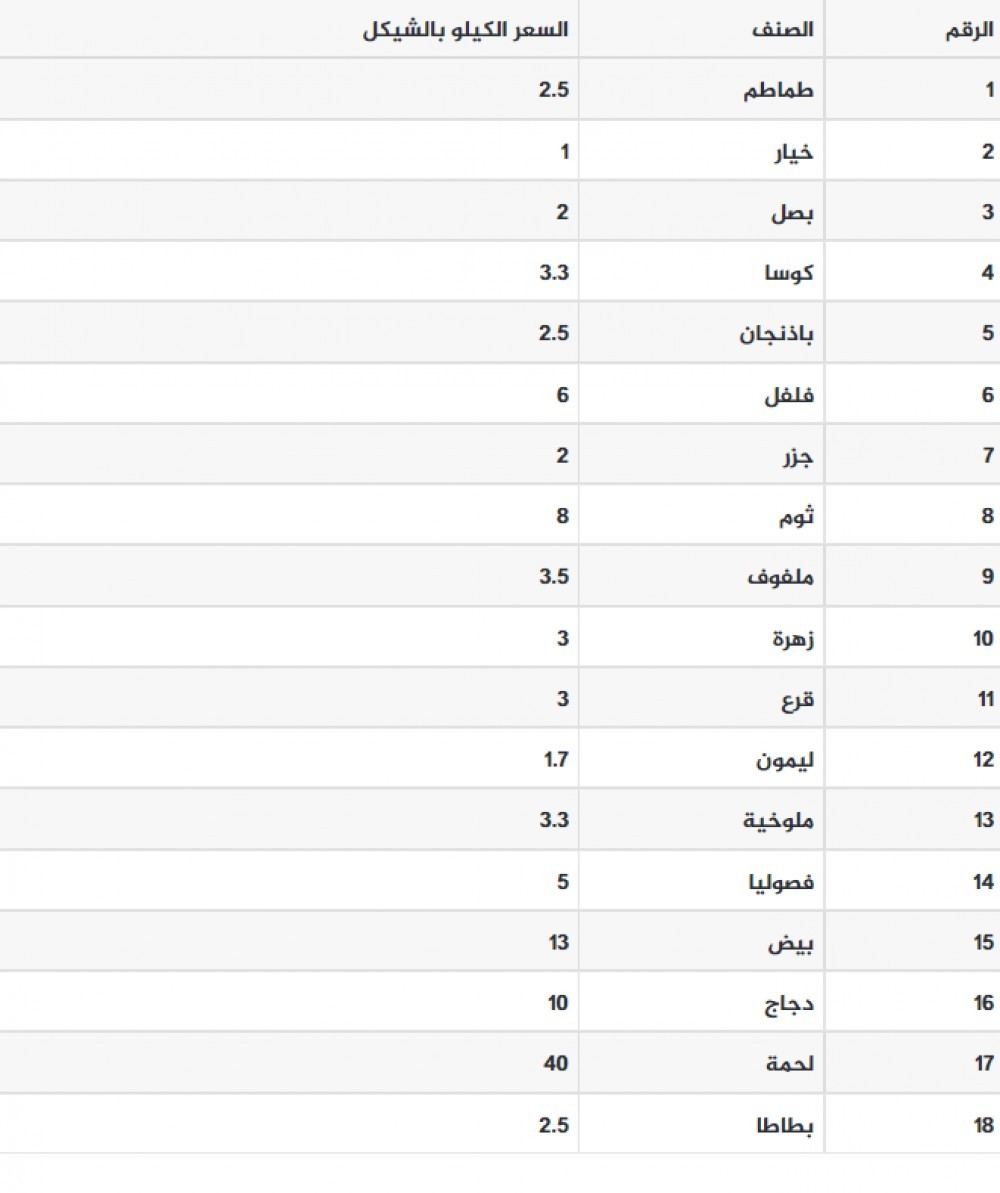
Task: Select the باذنجان product cell
Action: click(776, 333)
